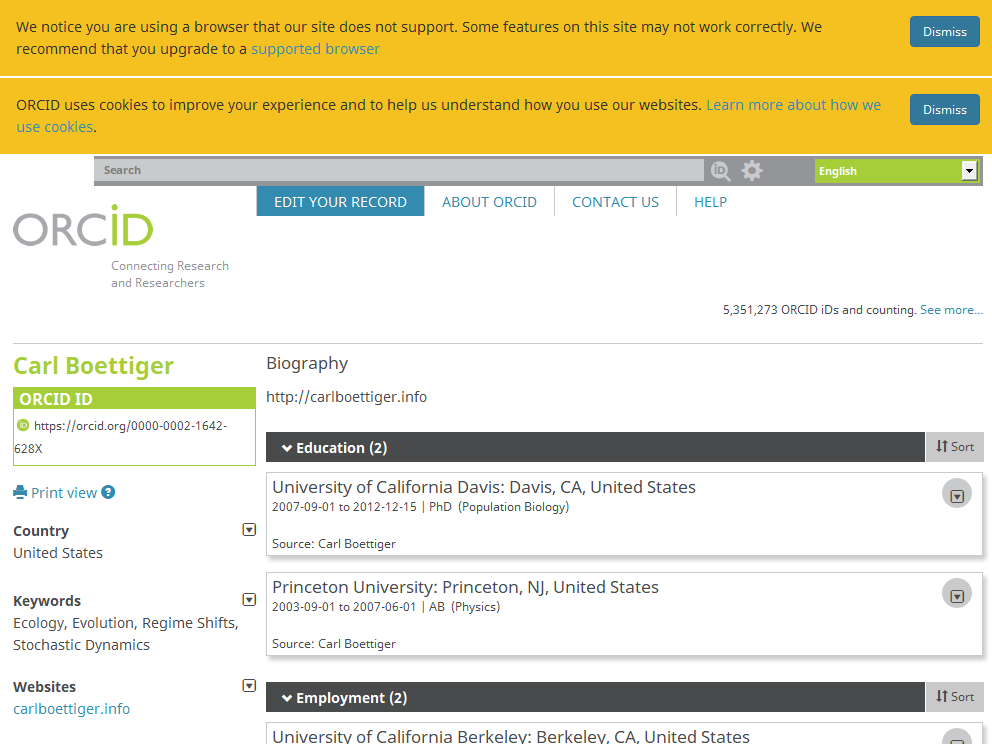Visit the carlboettiger.info website link

pos(71,708)
